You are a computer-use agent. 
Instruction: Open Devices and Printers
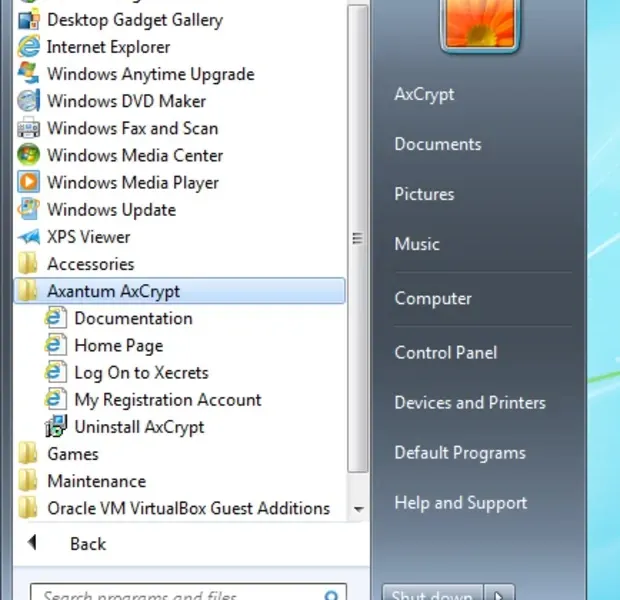coord(470,403)
